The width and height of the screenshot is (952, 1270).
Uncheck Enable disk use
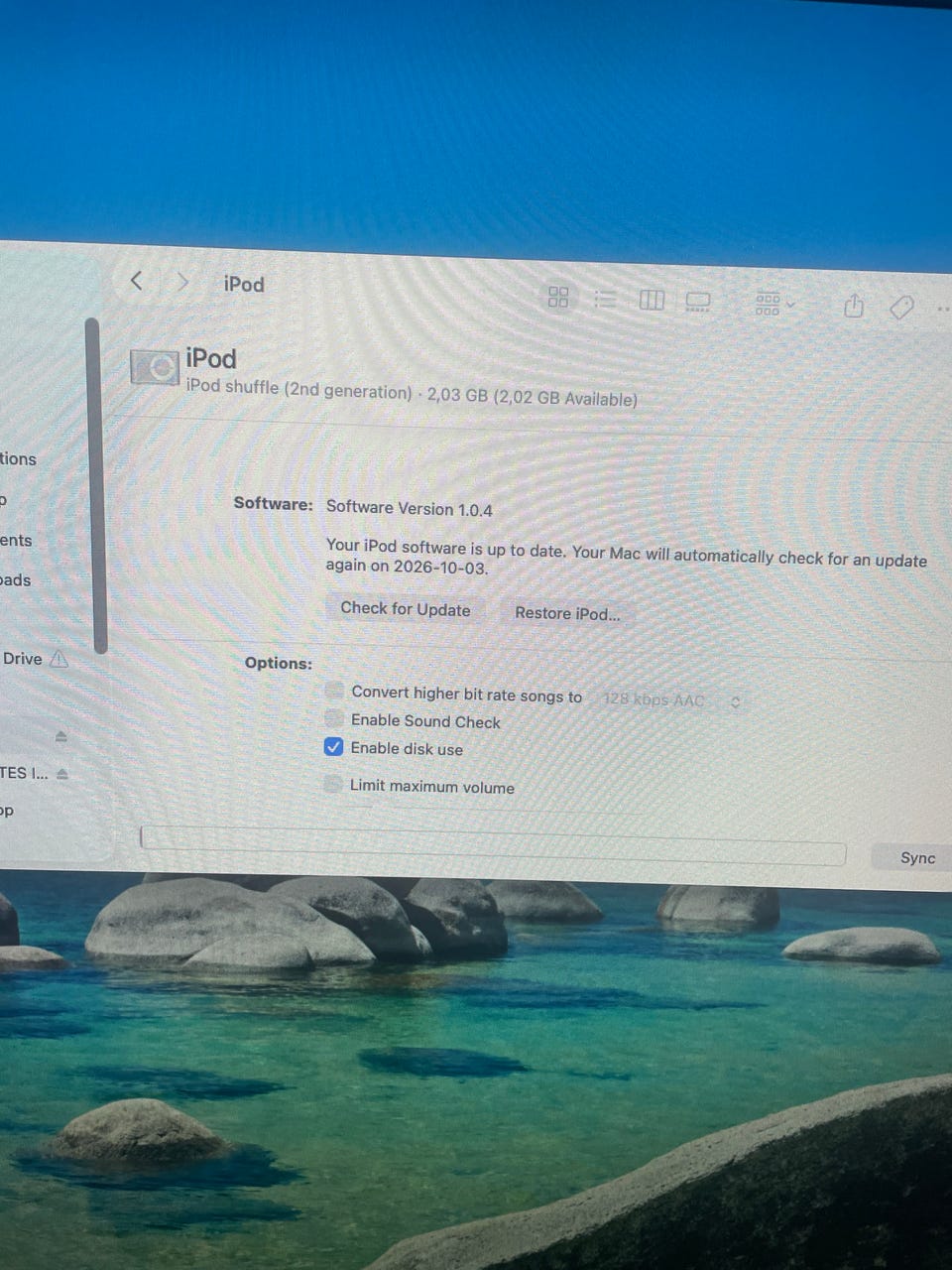point(334,747)
